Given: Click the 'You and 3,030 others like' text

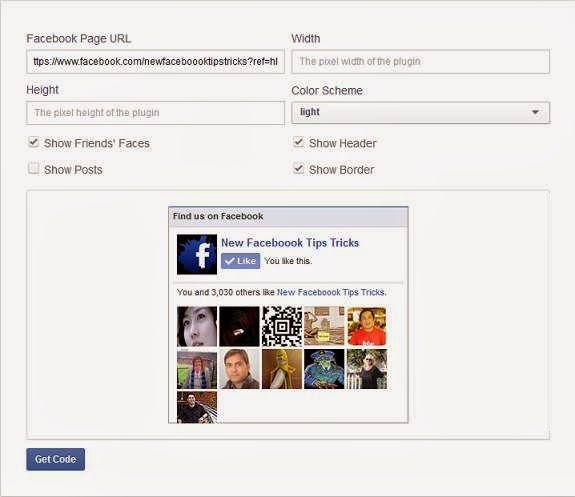Looking at the screenshot, I should click(x=226, y=292).
